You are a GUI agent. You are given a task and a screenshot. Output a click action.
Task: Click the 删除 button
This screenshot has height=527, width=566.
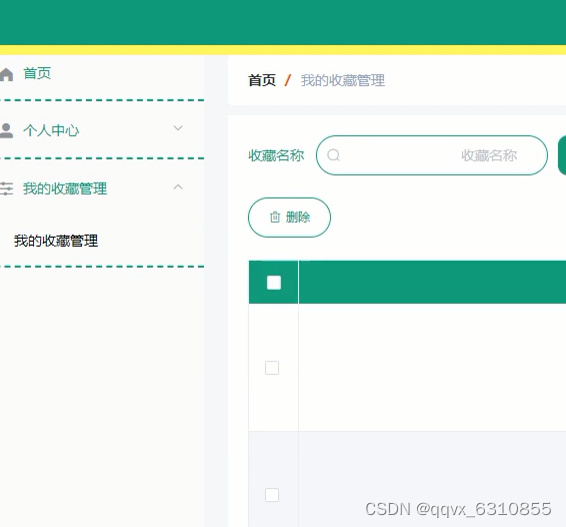(x=289, y=217)
